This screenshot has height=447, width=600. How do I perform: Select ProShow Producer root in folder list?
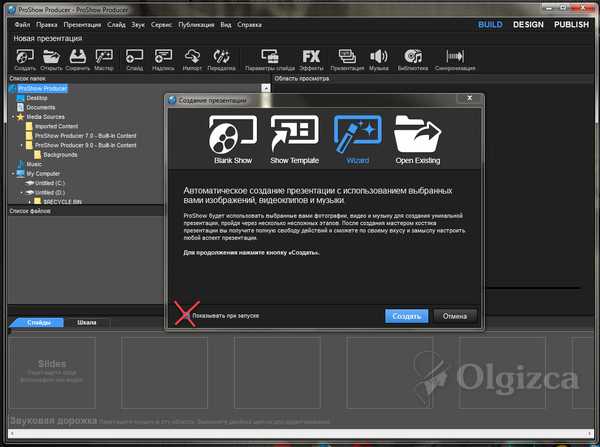pos(42,88)
